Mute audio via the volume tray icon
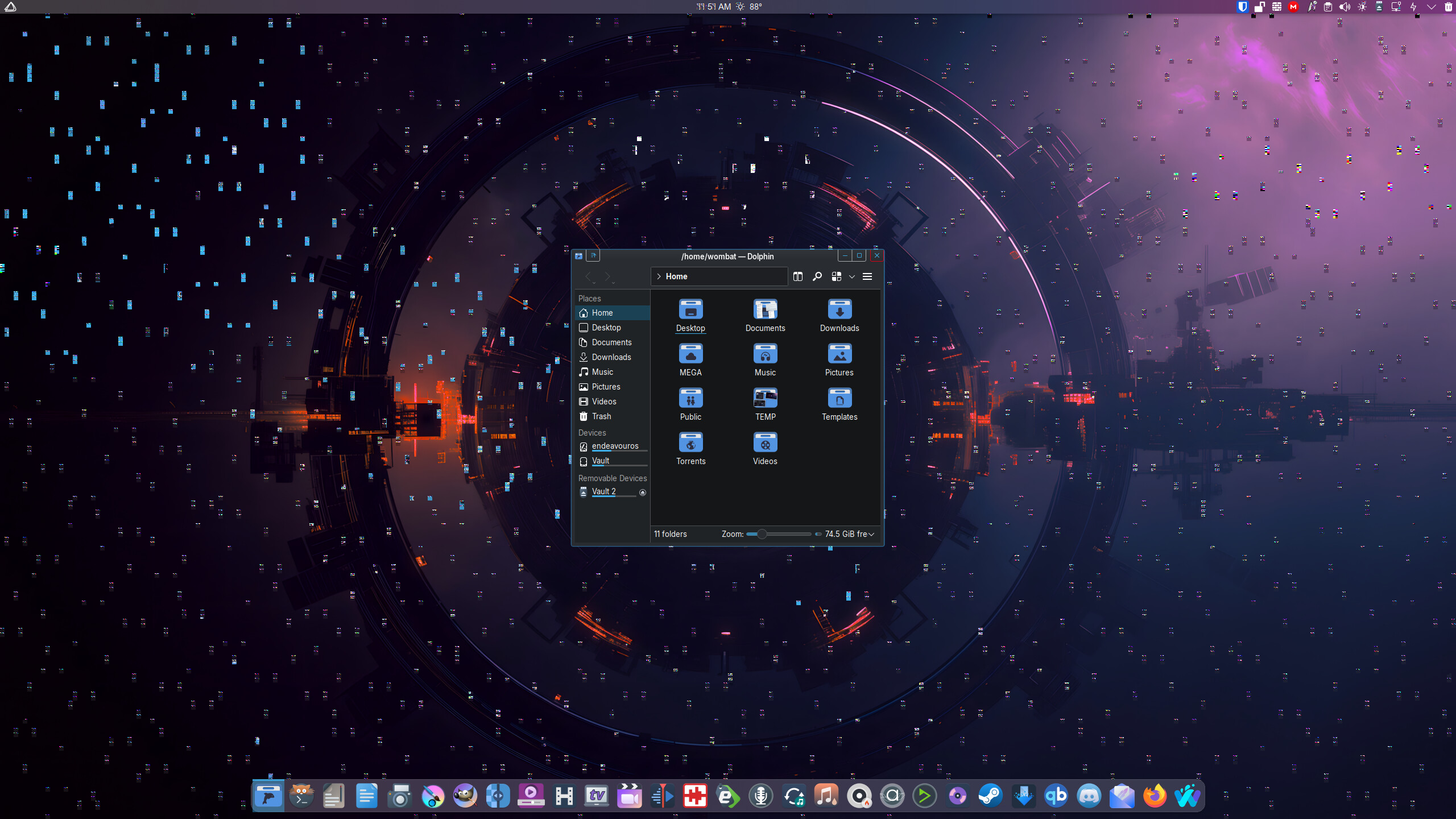This screenshot has height=819, width=1456. pyautogui.click(x=1345, y=7)
